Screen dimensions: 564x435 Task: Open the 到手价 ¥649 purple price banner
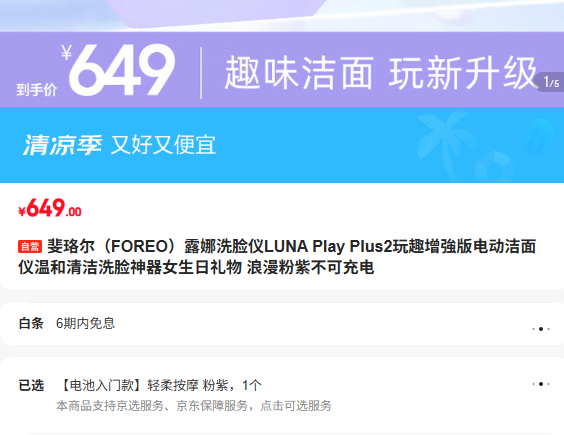click(282, 69)
